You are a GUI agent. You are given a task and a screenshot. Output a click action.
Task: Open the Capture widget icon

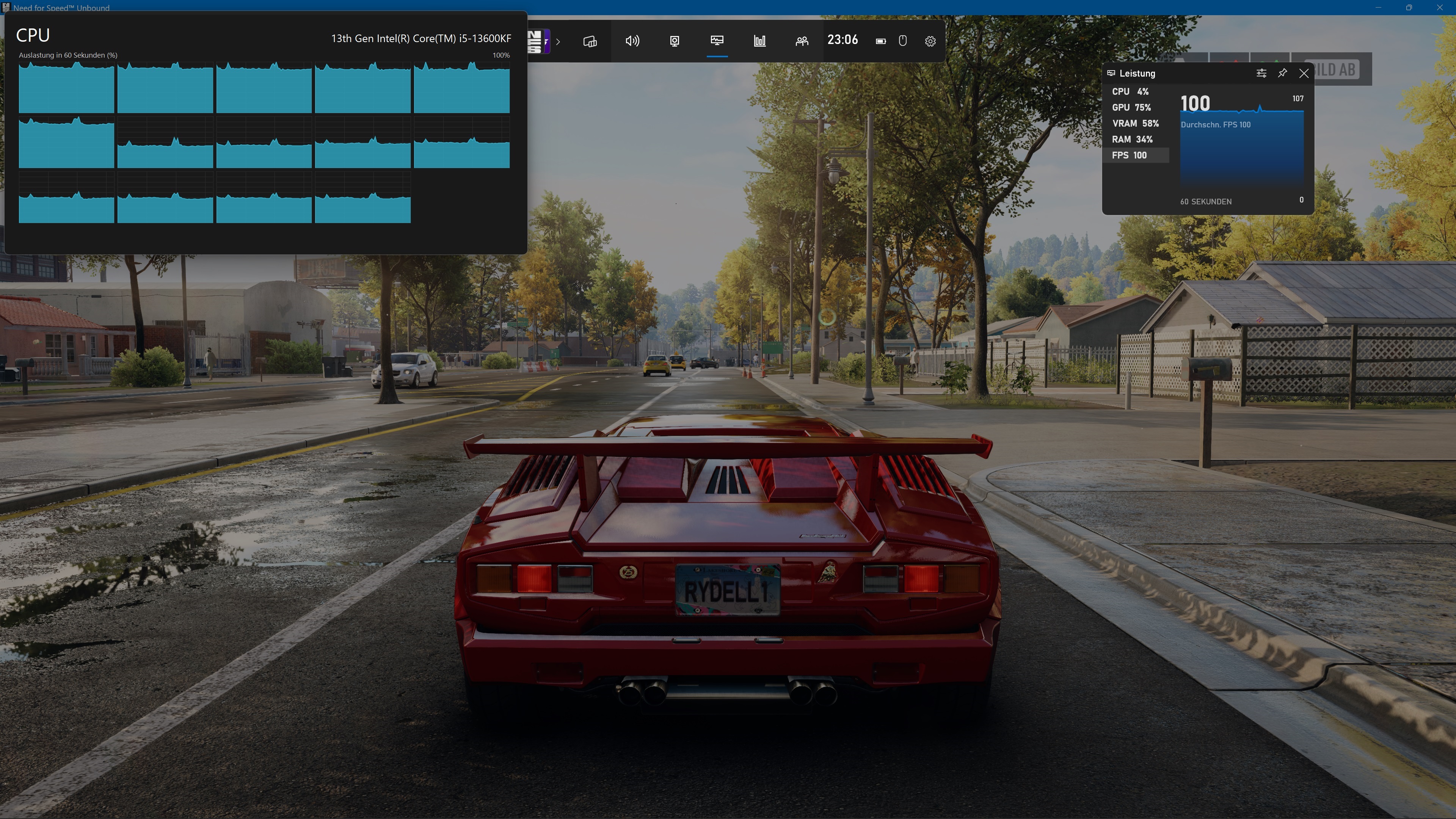tap(674, 41)
